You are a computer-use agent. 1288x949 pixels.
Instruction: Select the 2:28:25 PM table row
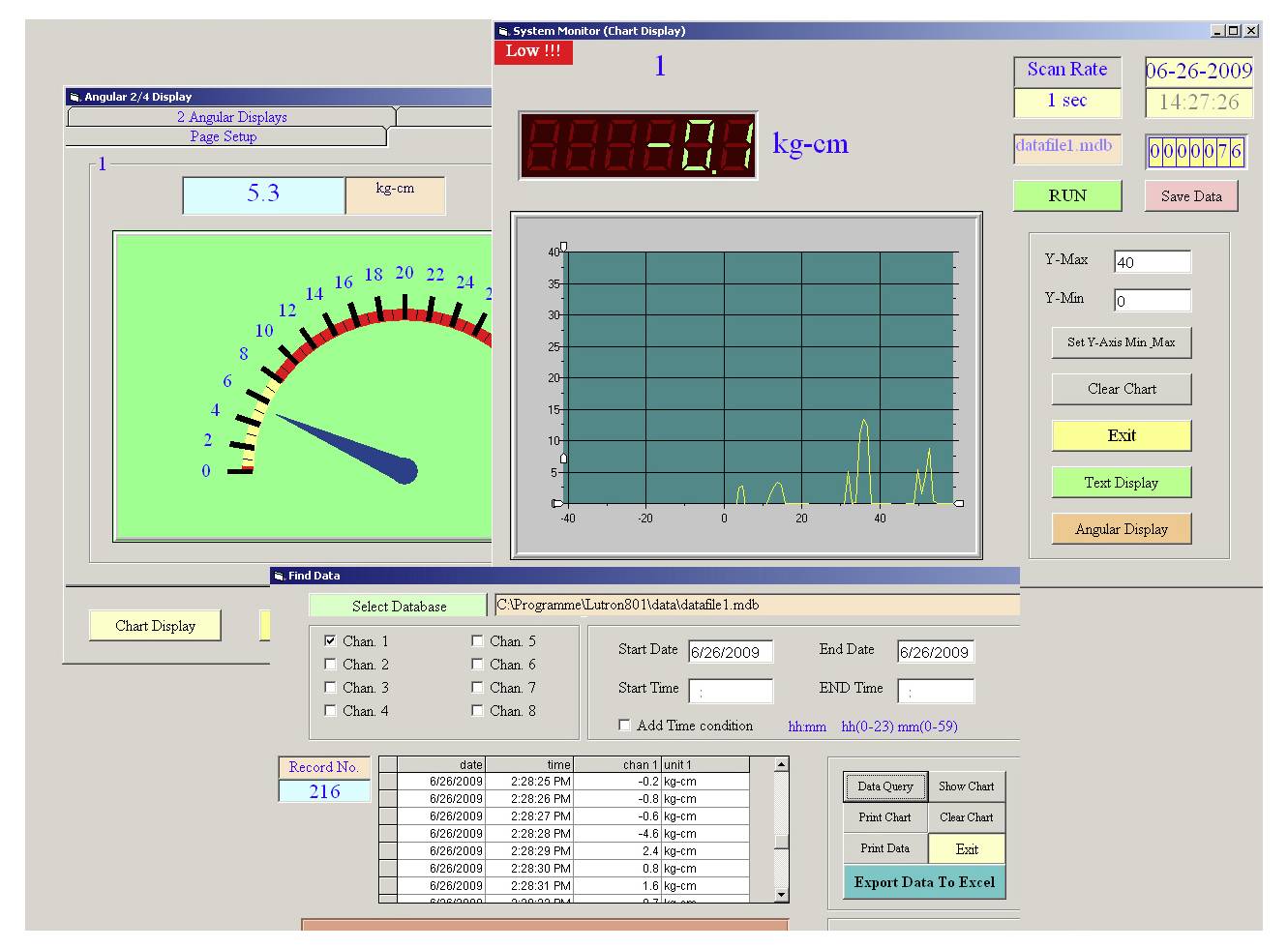point(564,782)
